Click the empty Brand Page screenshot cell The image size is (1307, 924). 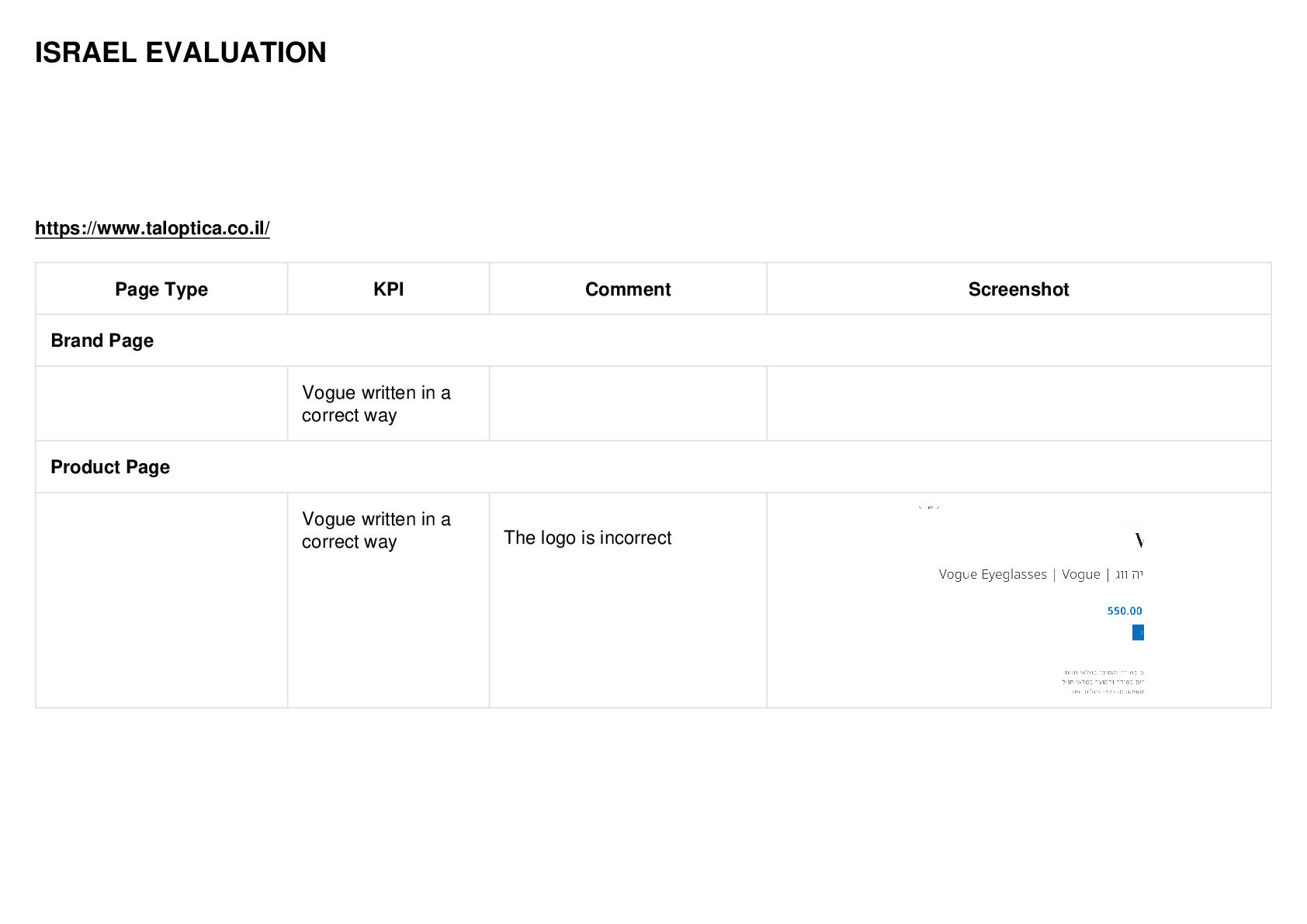1019,403
